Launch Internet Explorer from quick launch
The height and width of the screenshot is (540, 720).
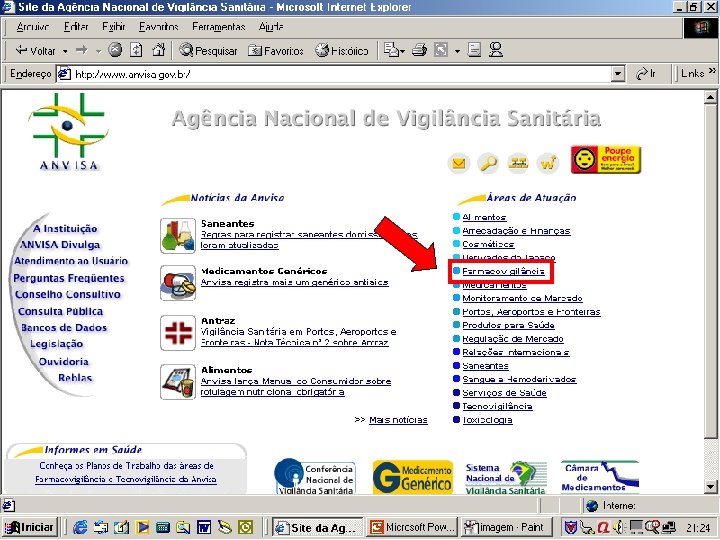click(x=80, y=527)
